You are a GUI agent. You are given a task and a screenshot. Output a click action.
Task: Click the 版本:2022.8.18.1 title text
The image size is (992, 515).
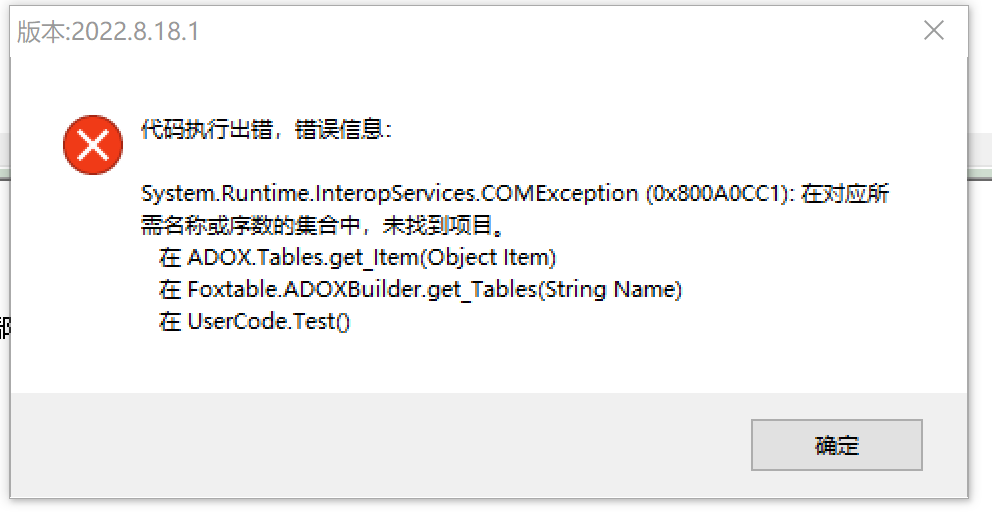[x=108, y=32]
